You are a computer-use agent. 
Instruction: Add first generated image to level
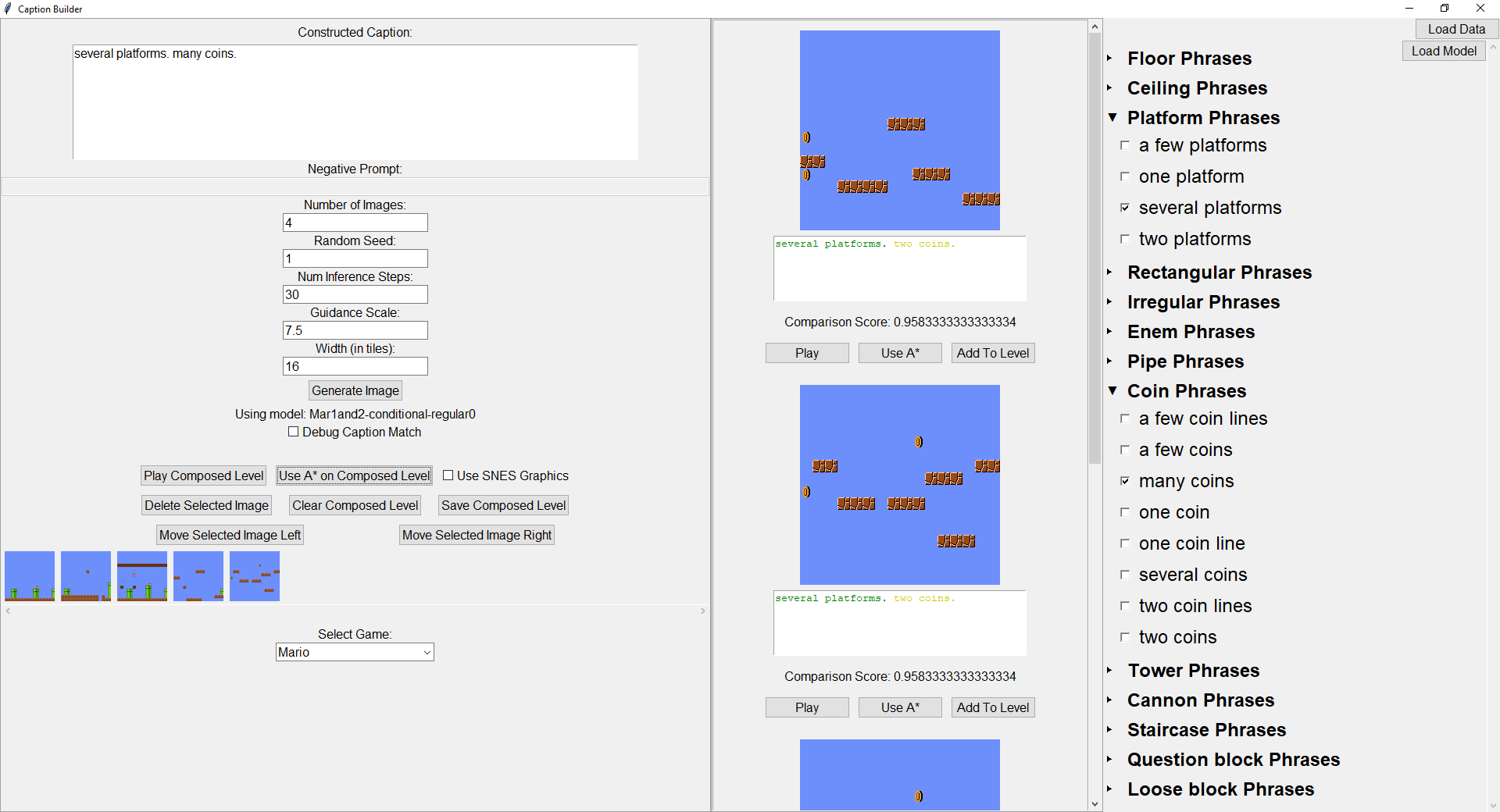pos(993,353)
